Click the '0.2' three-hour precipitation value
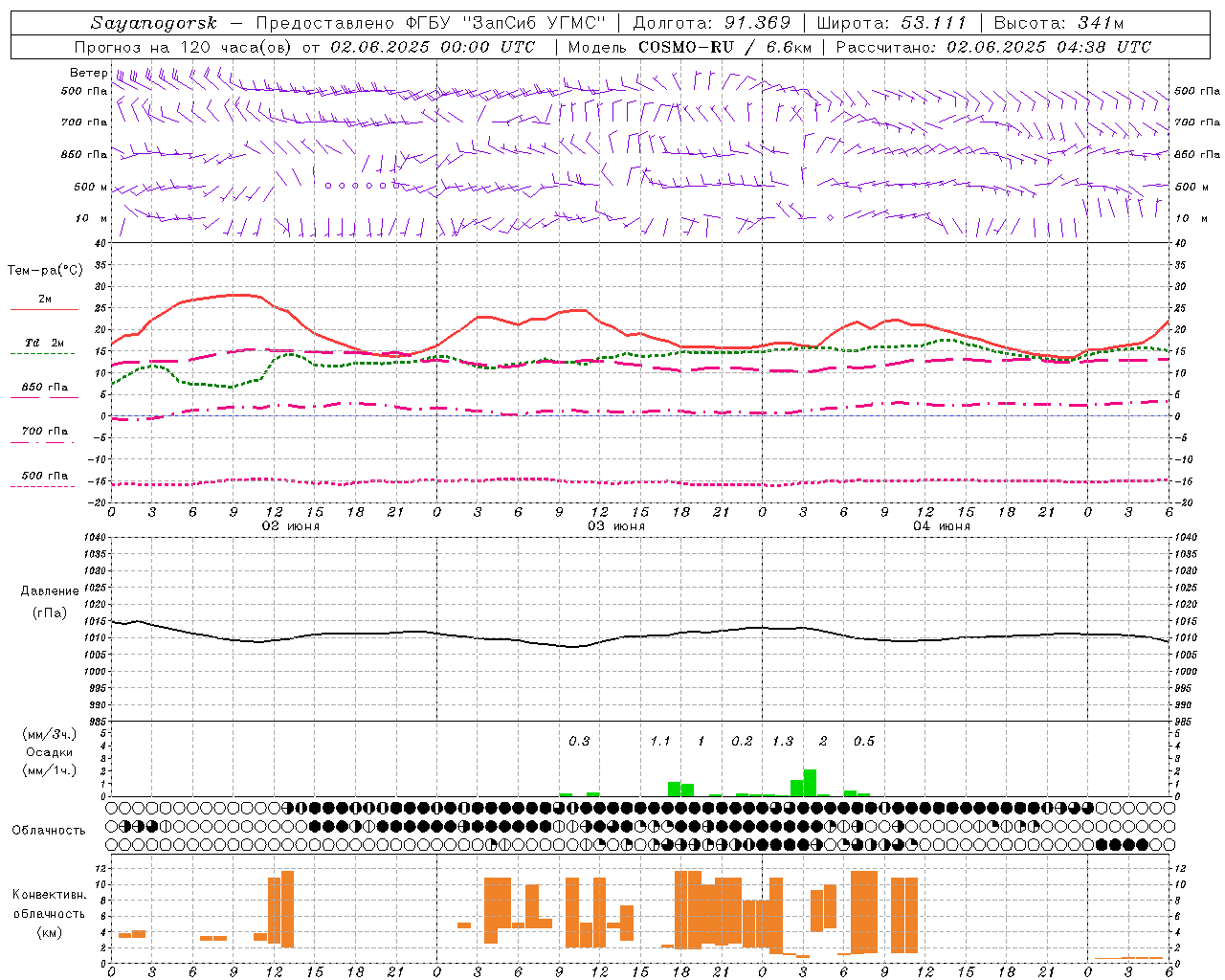 (742, 742)
